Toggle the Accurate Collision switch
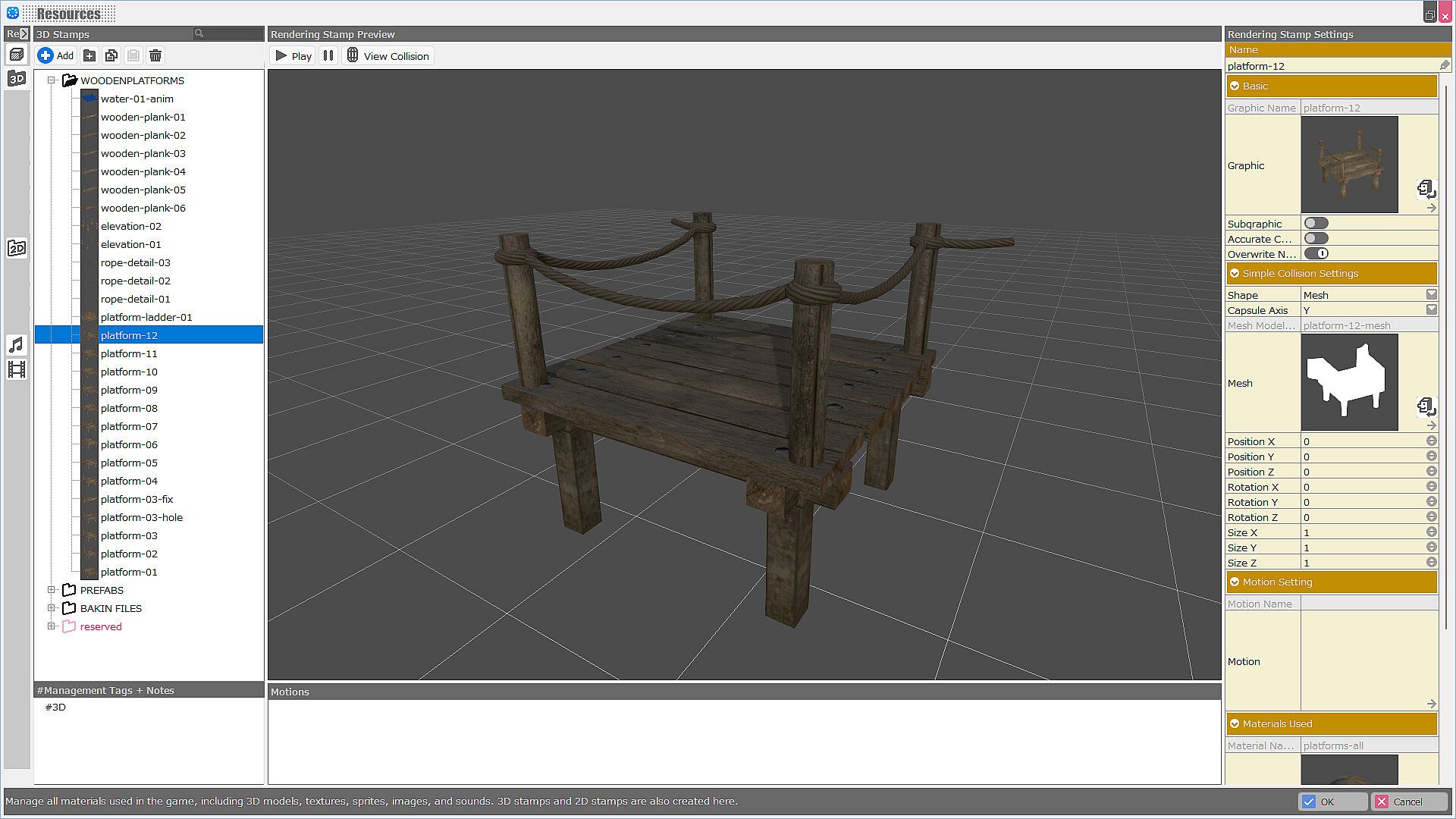 1316,238
